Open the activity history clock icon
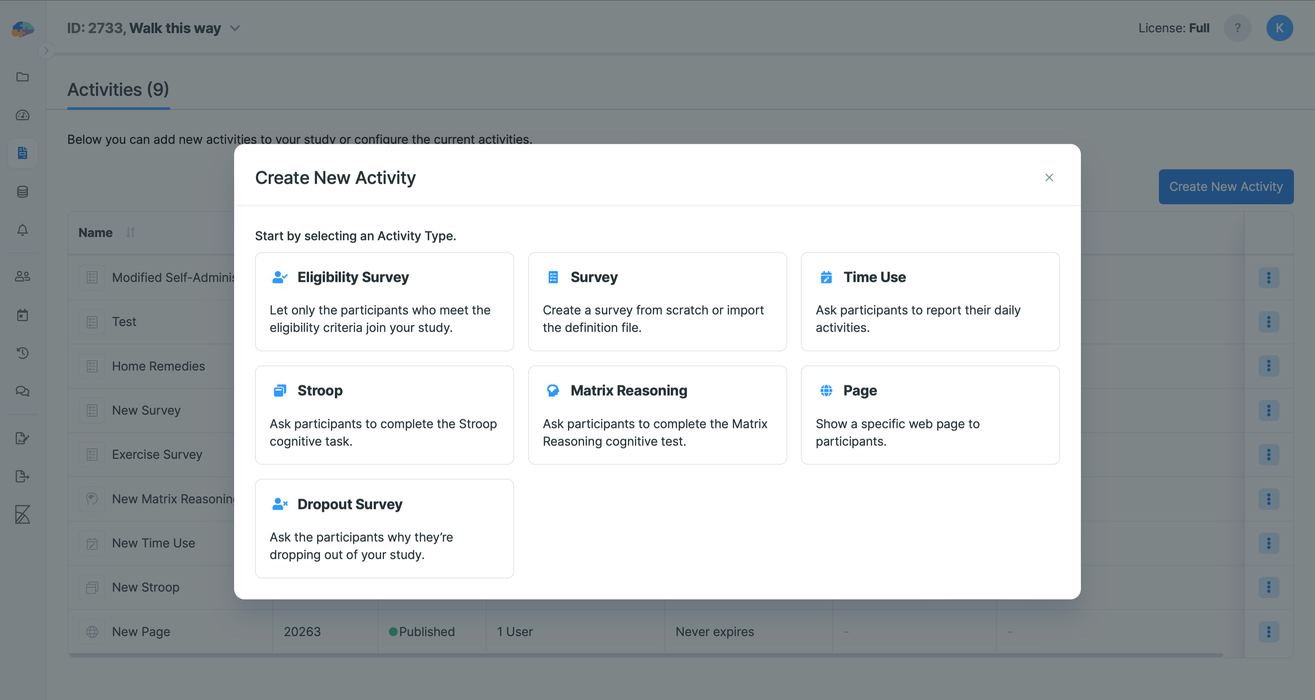This screenshot has width=1315, height=700. pyautogui.click(x=22, y=353)
